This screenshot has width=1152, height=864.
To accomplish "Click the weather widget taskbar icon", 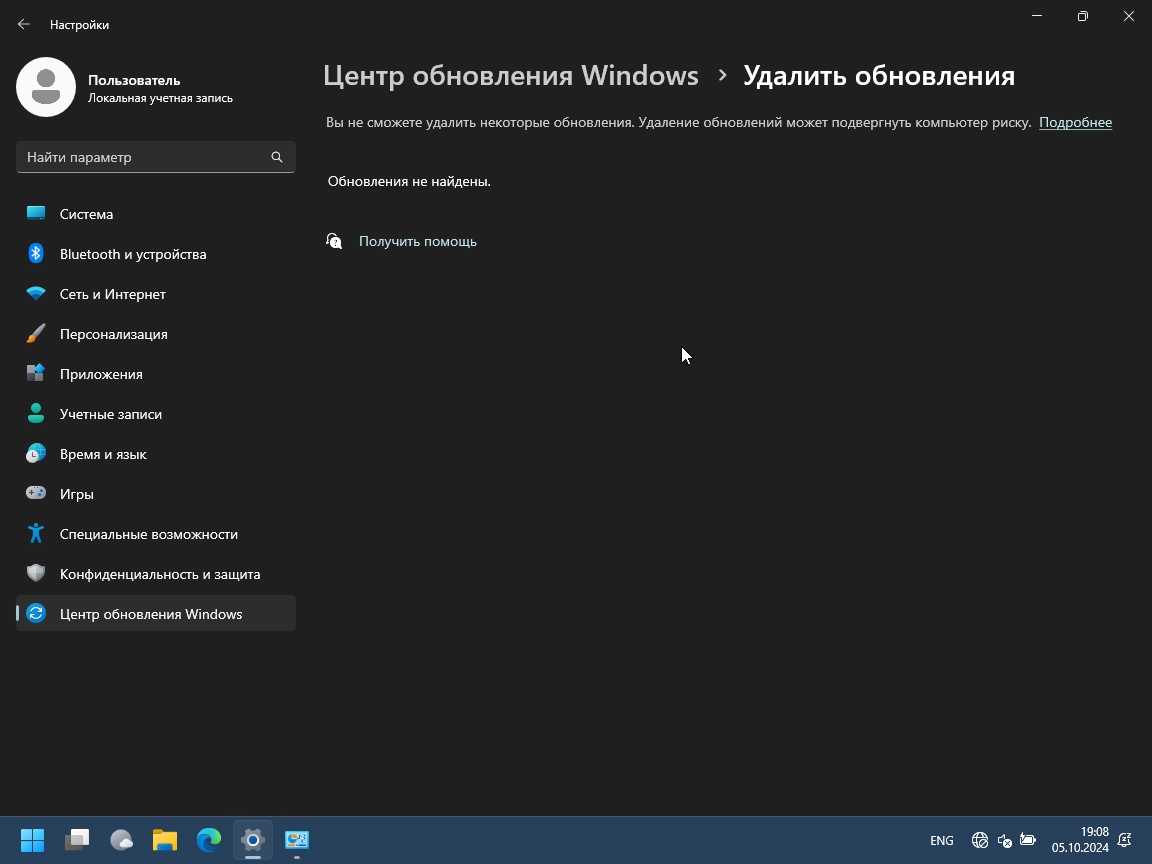I will click(120, 840).
